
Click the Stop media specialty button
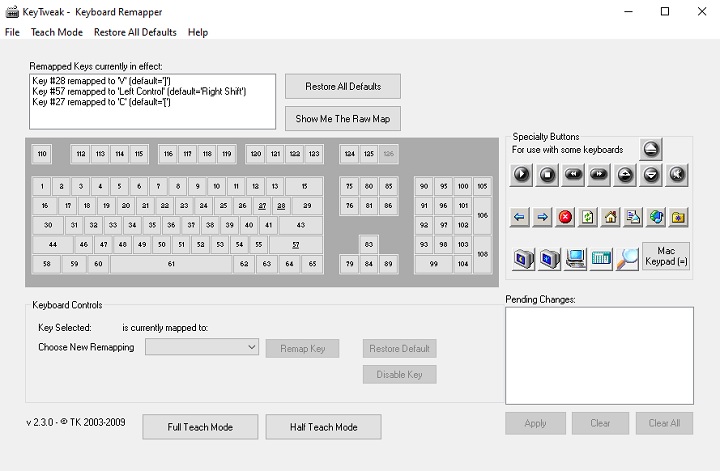coord(547,175)
